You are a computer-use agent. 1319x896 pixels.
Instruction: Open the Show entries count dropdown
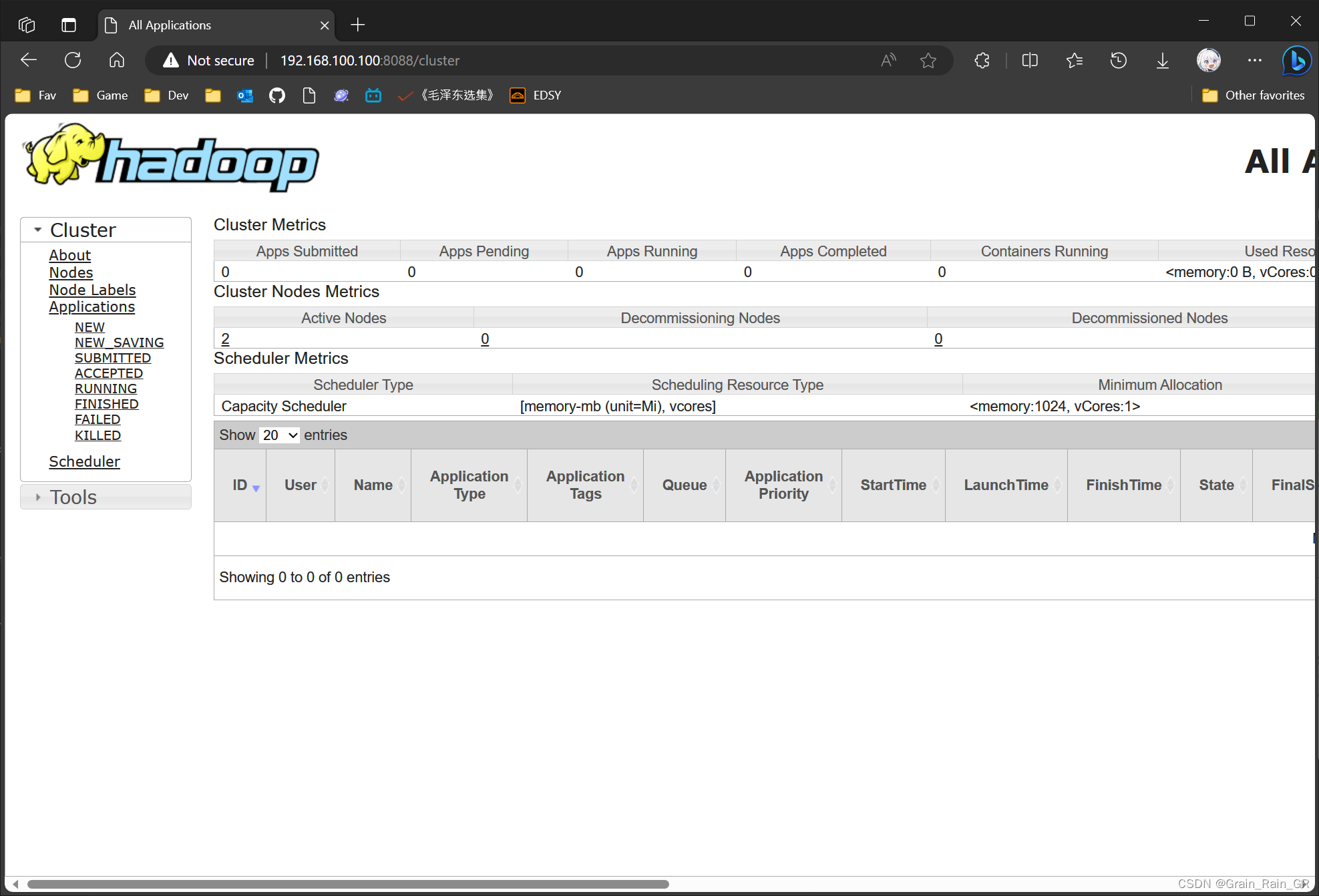[x=279, y=435]
